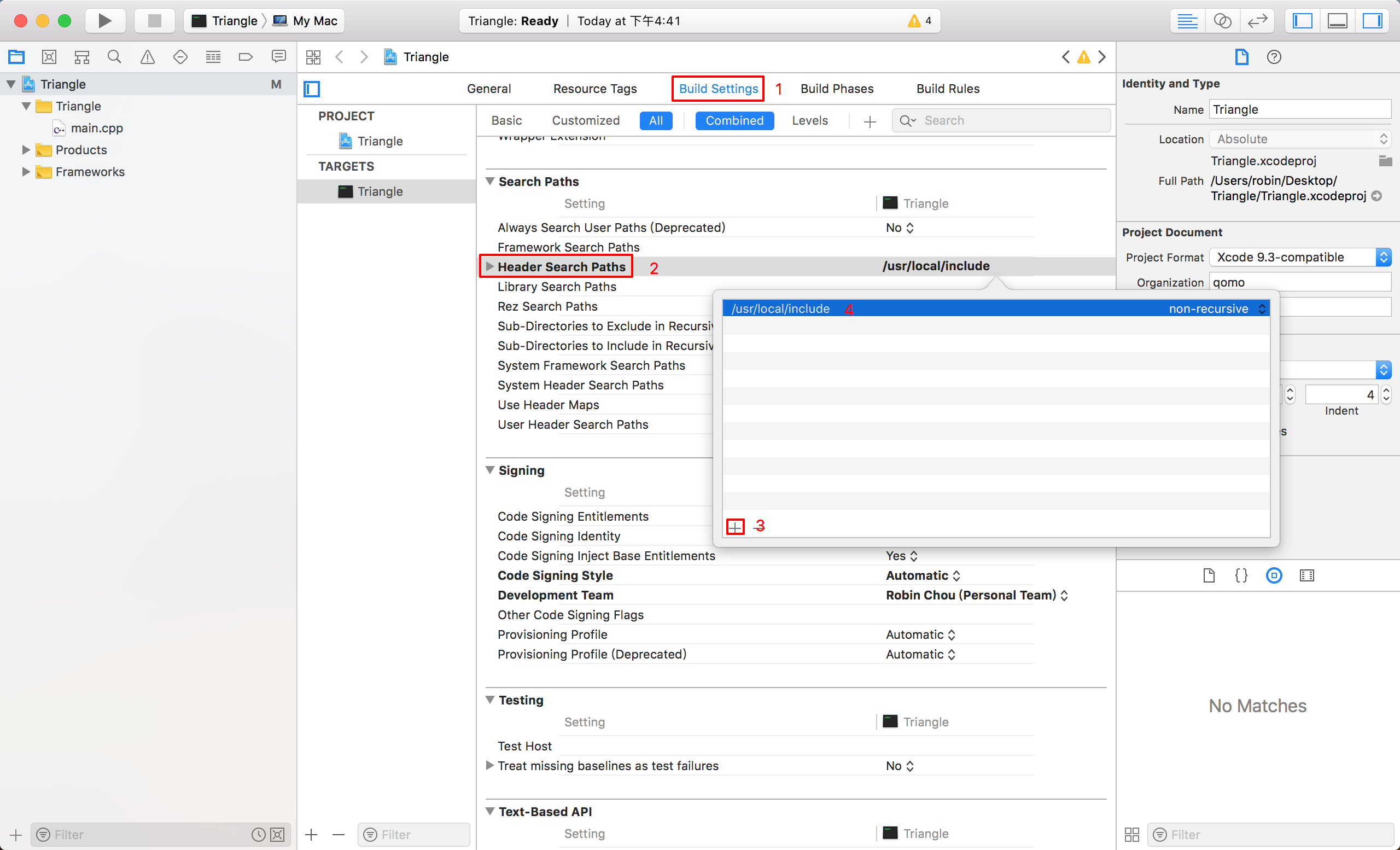Viewport: 1400px width, 850px height.
Task: Select the Triangle target under TARGETS
Action: point(380,191)
